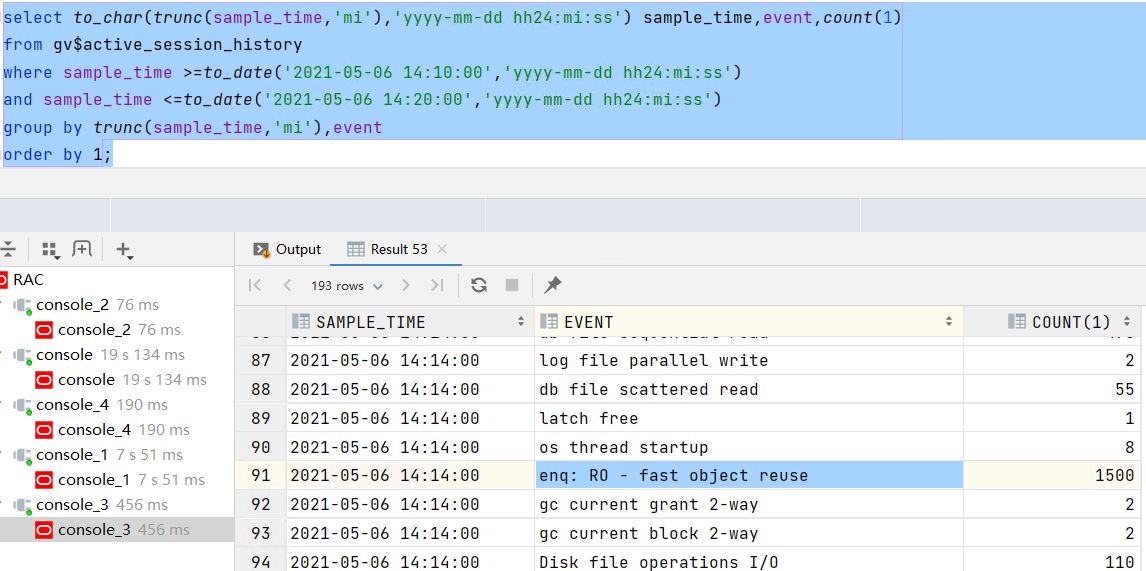The image size is (1146, 571).
Task: Close the Result 53 tab
Action: [x=441, y=249]
